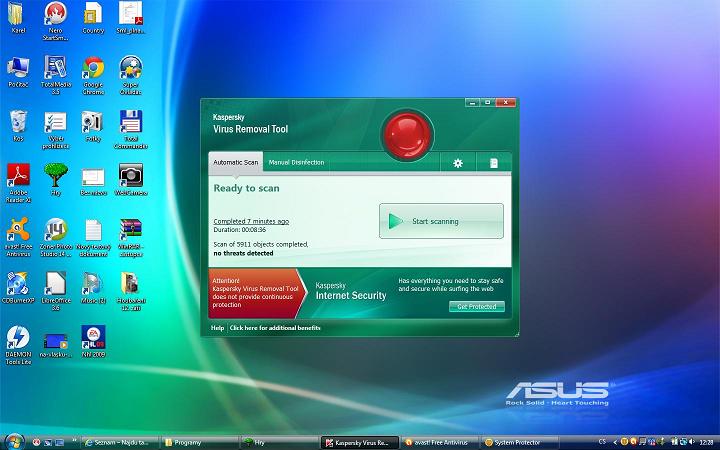Select the Počítač computer icon

point(18,72)
